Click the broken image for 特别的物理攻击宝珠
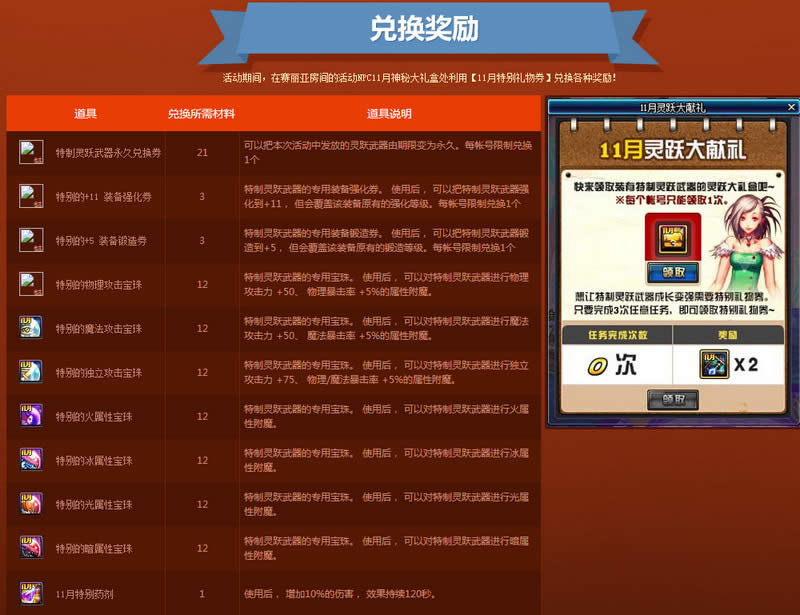This screenshot has height=615, width=800. [31, 283]
